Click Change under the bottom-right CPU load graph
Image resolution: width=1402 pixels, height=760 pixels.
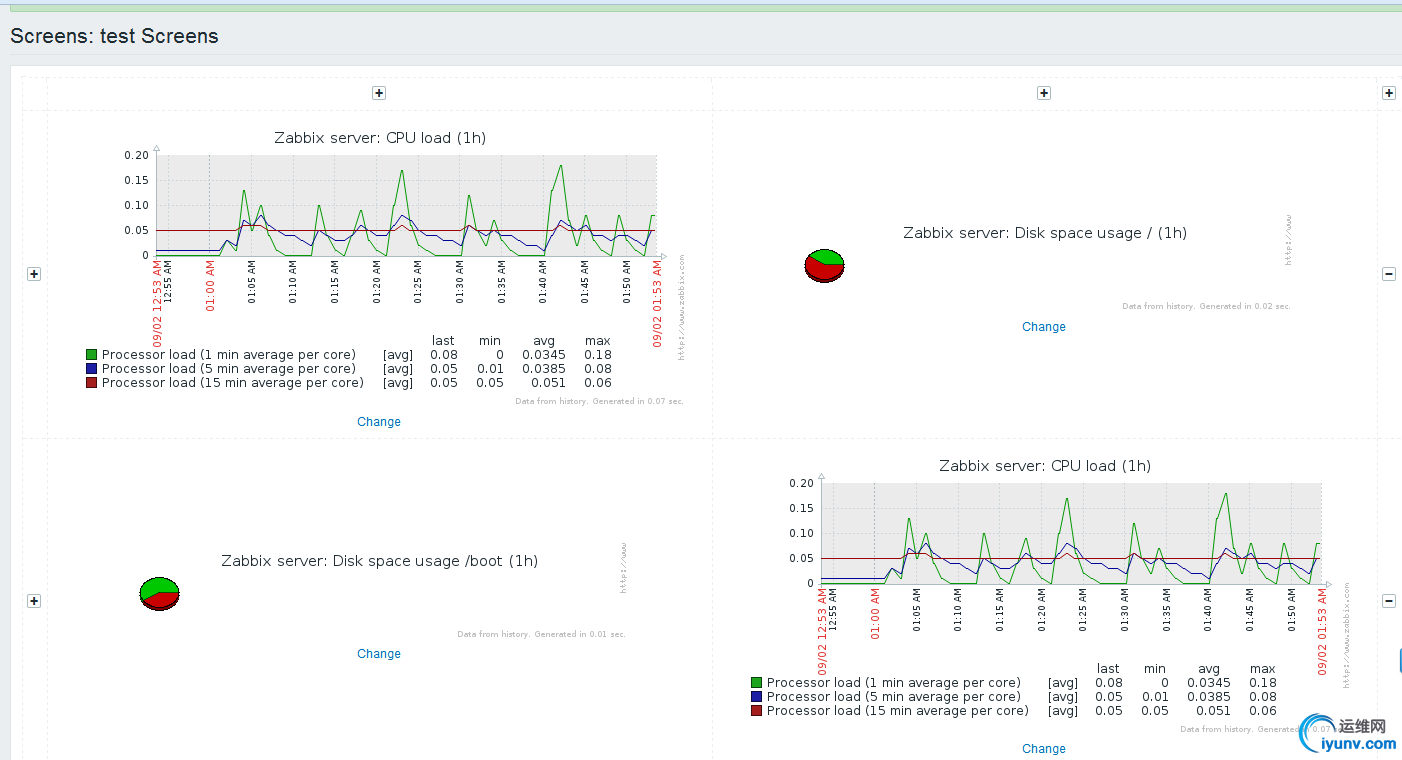coord(1044,749)
